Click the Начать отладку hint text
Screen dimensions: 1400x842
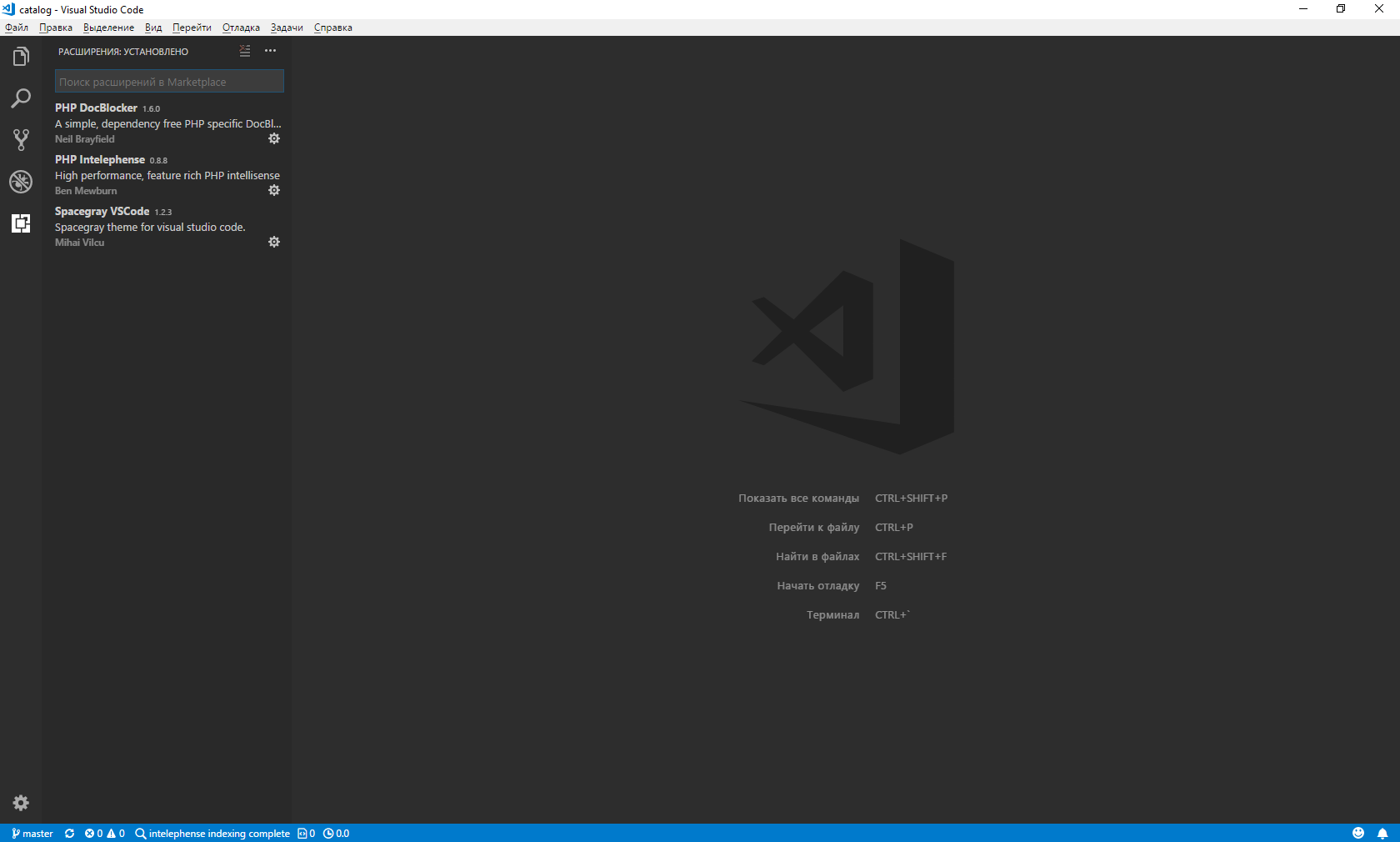pos(818,585)
